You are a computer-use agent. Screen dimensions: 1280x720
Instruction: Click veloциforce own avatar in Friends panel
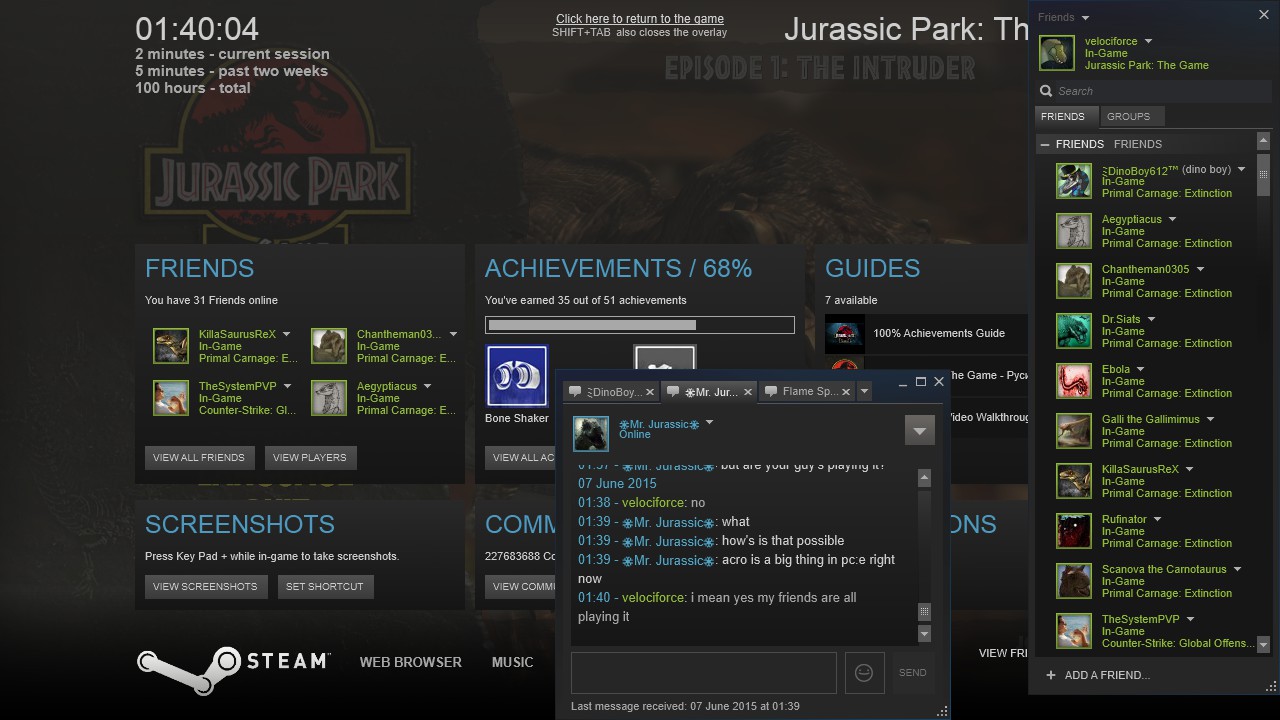point(1056,53)
